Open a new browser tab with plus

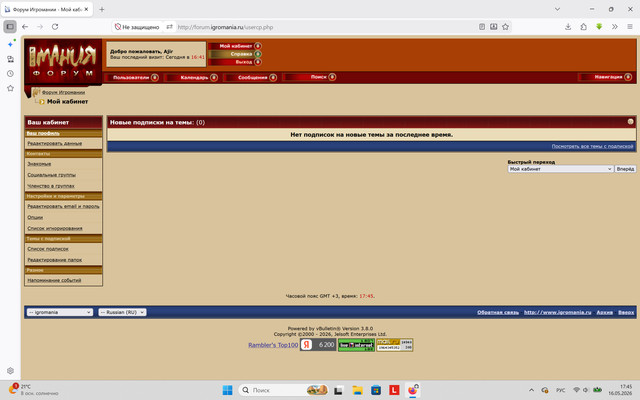(x=102, y=9)
